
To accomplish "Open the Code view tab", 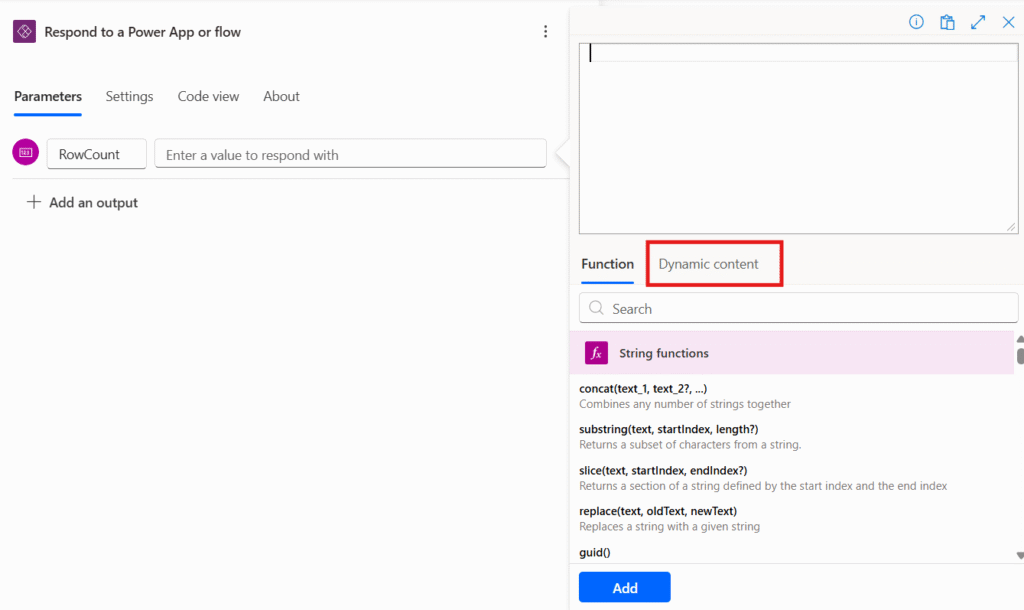I will [x=208, y=96].
